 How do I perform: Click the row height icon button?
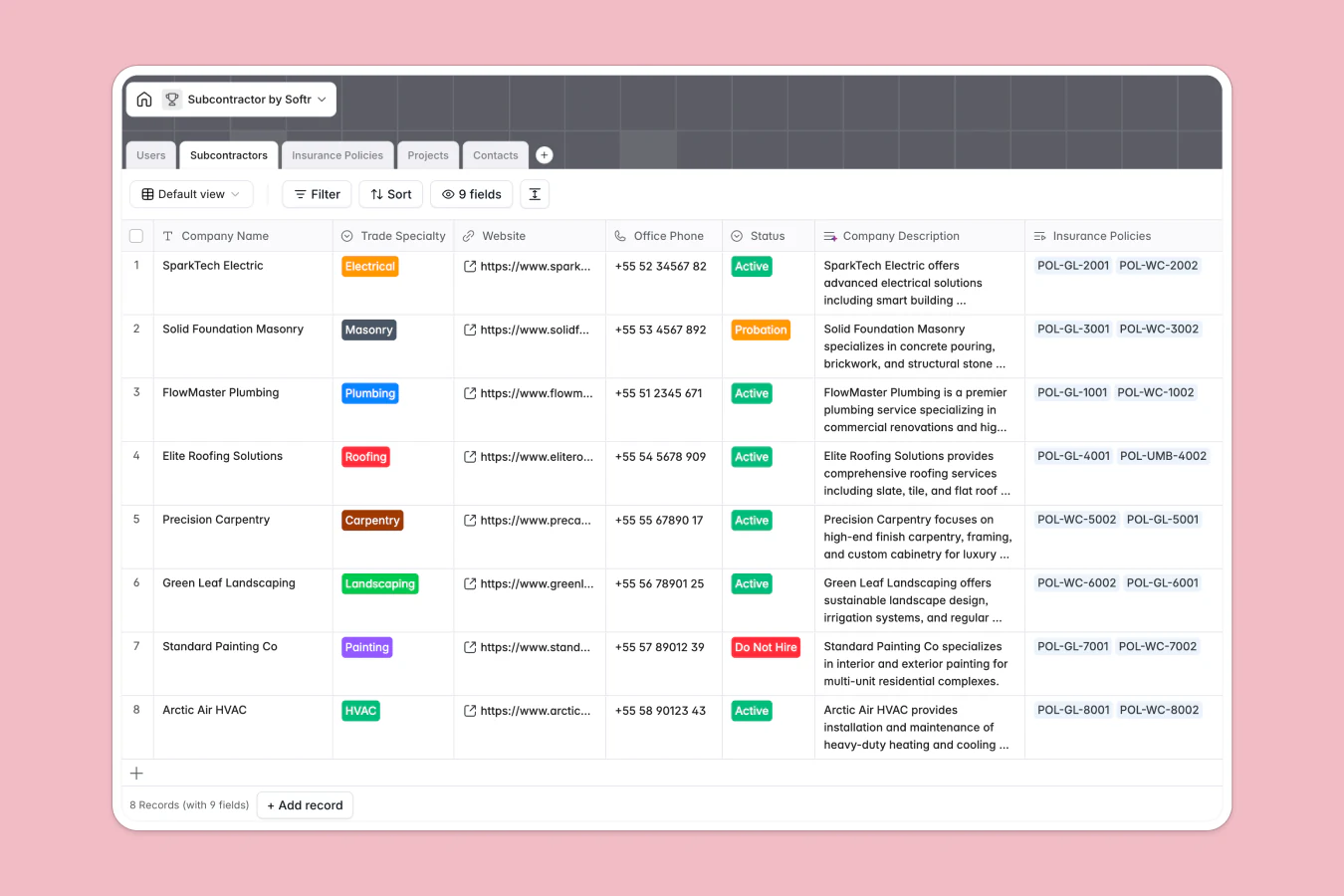(535, 194)
